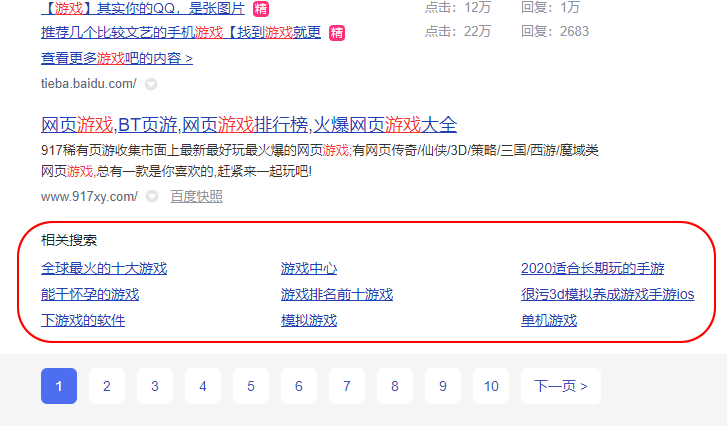This screenshot has height=426, width=727.
Task: Search related term 单机游戏
Action: 549,320
